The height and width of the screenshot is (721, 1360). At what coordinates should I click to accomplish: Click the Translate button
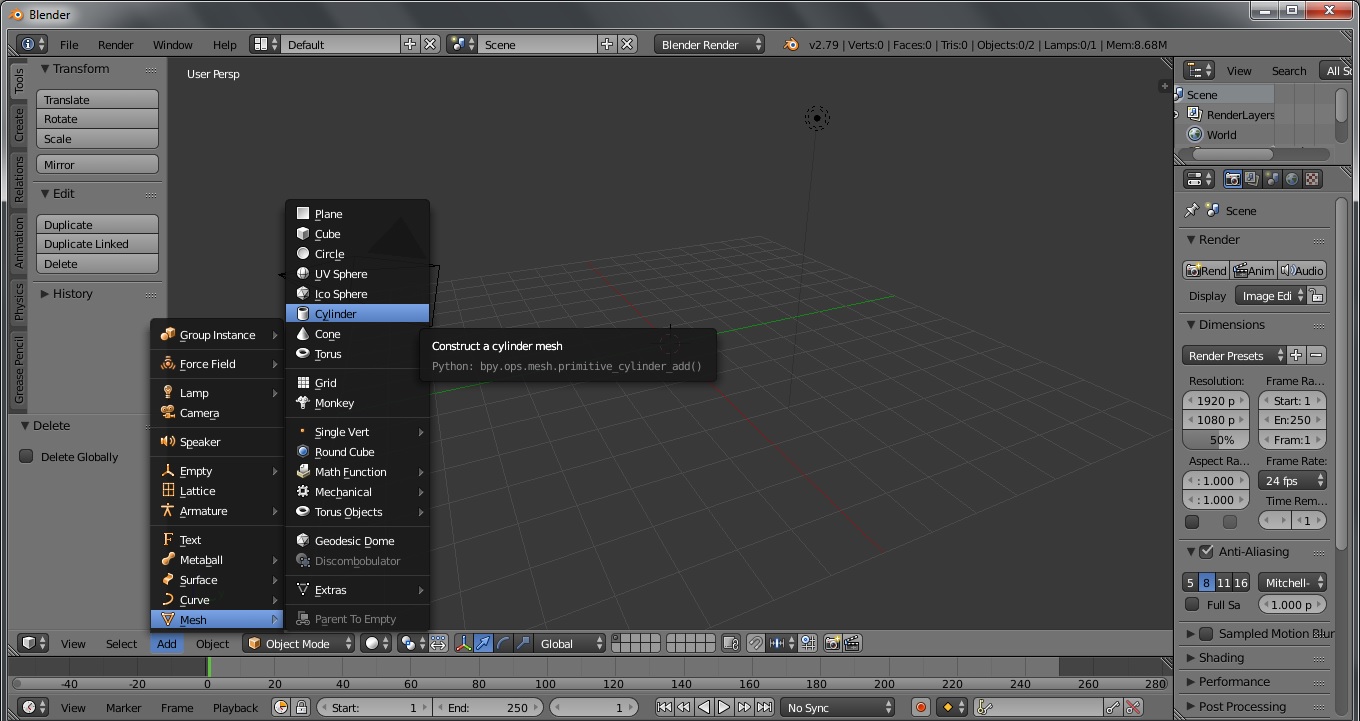coord(97,99)
